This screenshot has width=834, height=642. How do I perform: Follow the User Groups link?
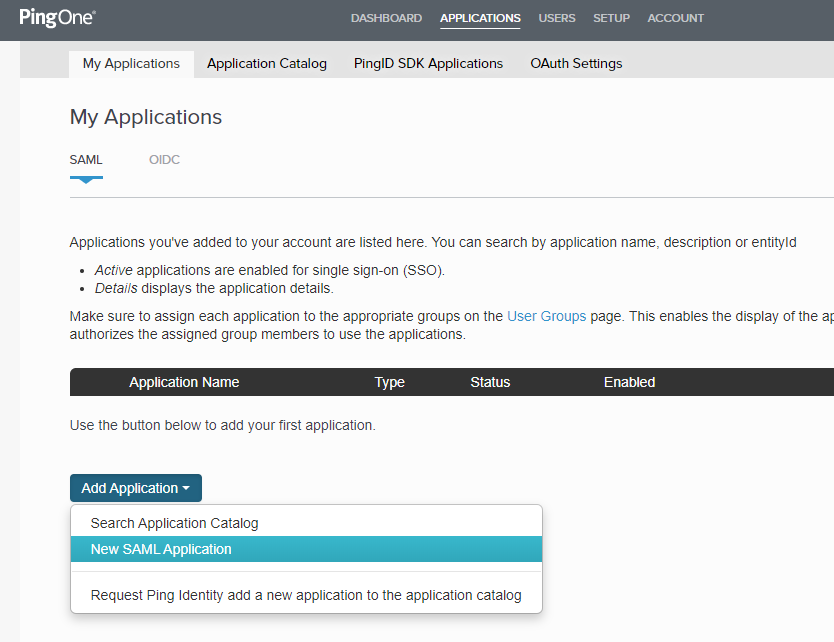coord(546,316)
